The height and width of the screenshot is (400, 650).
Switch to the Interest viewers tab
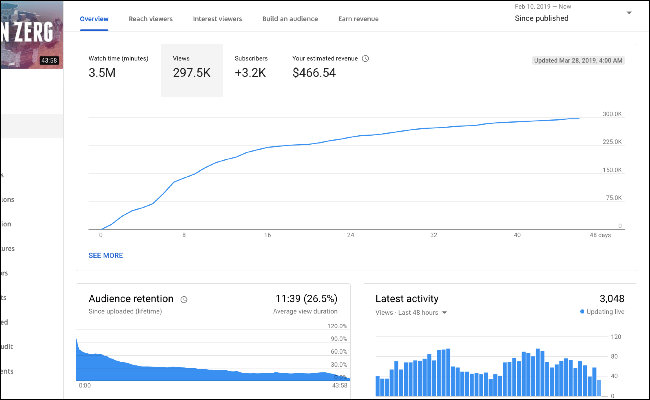217,19
